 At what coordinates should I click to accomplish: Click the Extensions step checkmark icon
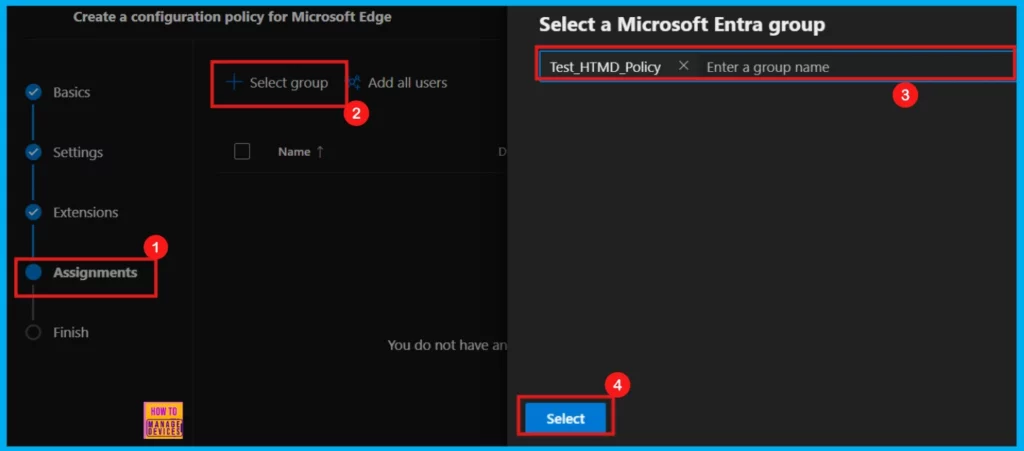tap(33, 212)
